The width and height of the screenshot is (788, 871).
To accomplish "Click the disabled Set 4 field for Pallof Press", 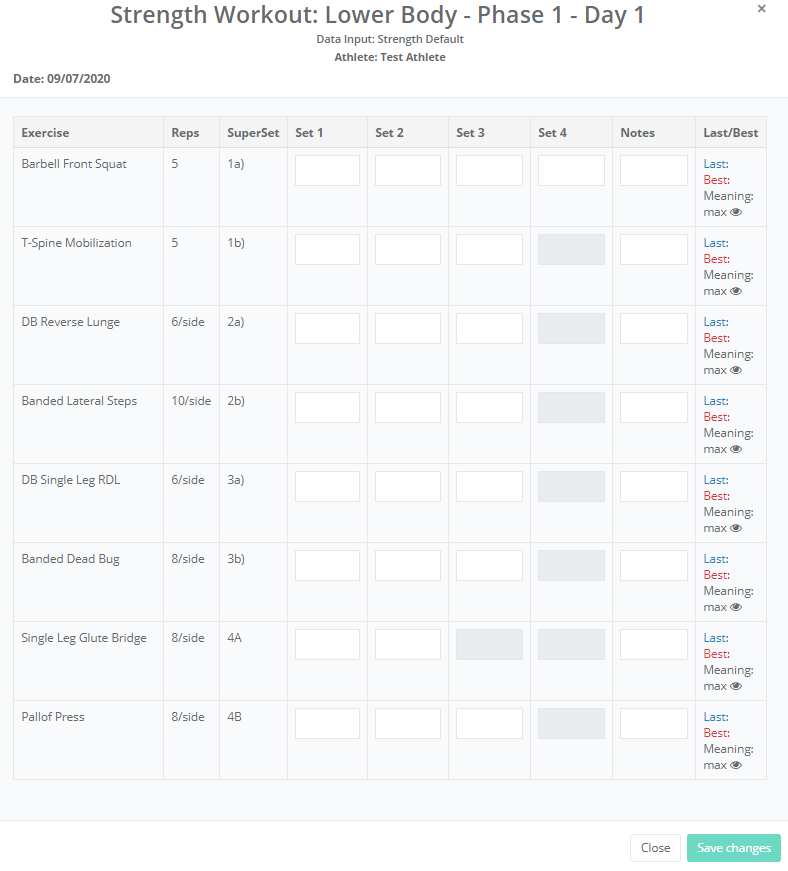I will pos(571,723).
